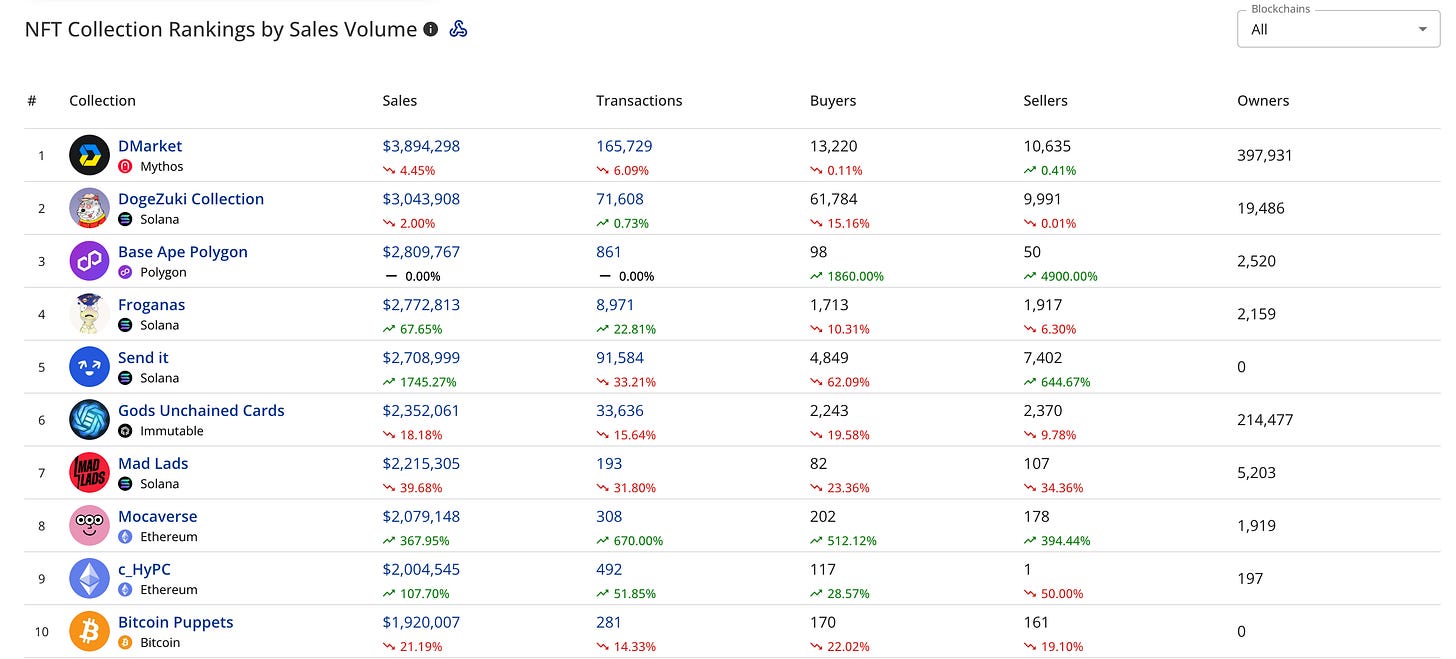Click Froganas transactions count 8,971

(x=615, y=305)
